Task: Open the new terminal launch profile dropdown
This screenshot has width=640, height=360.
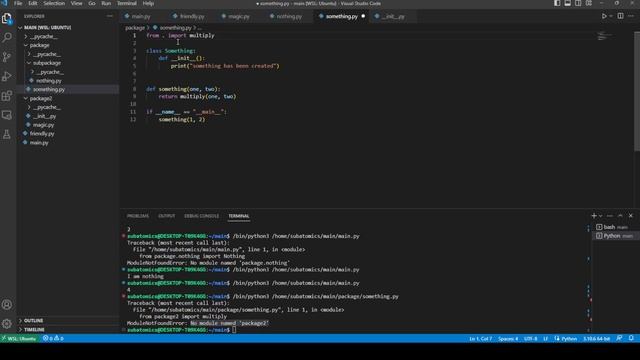Action: [x=600, y=216]
